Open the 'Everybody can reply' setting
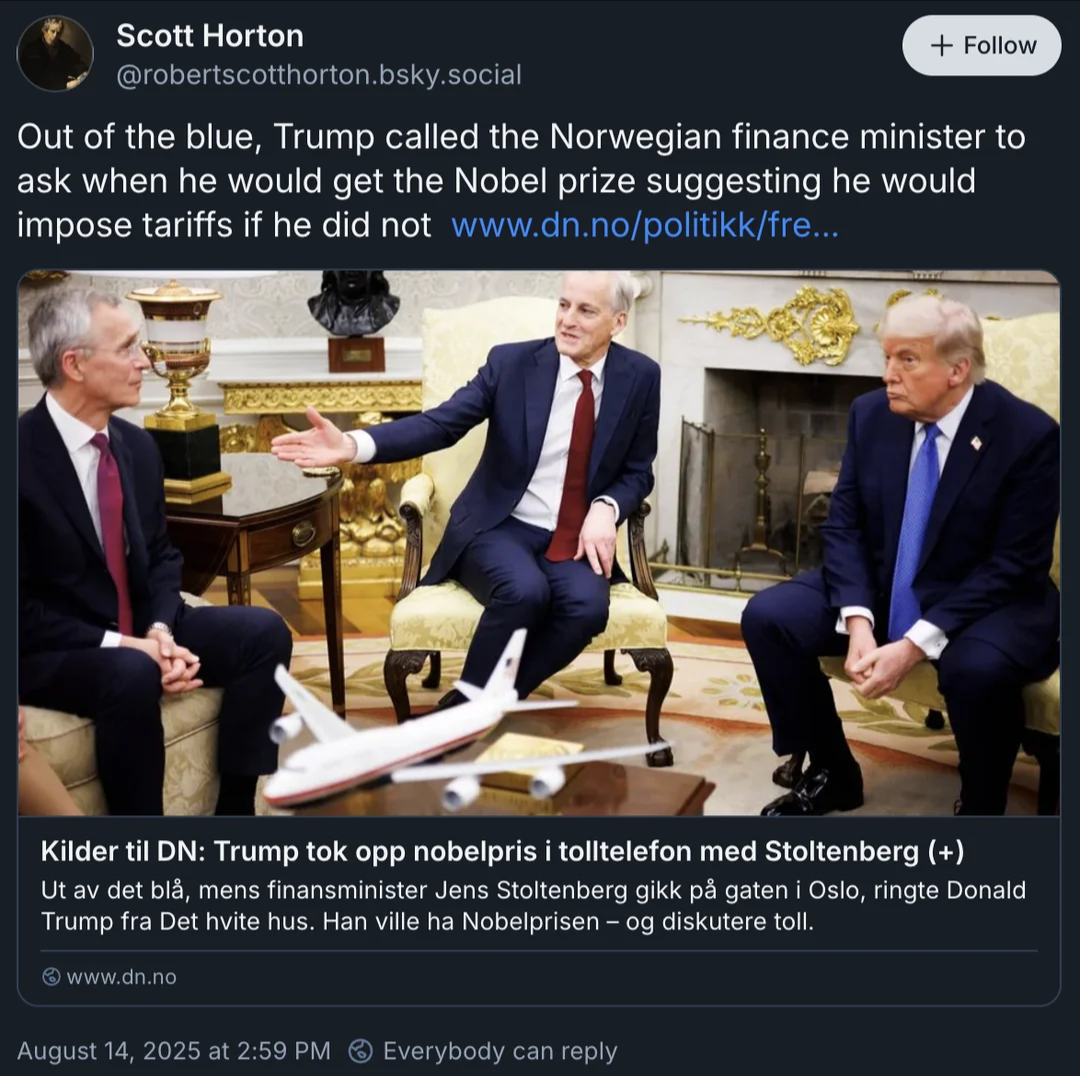1080x1076 pixels. click(x=500, y=1051)
